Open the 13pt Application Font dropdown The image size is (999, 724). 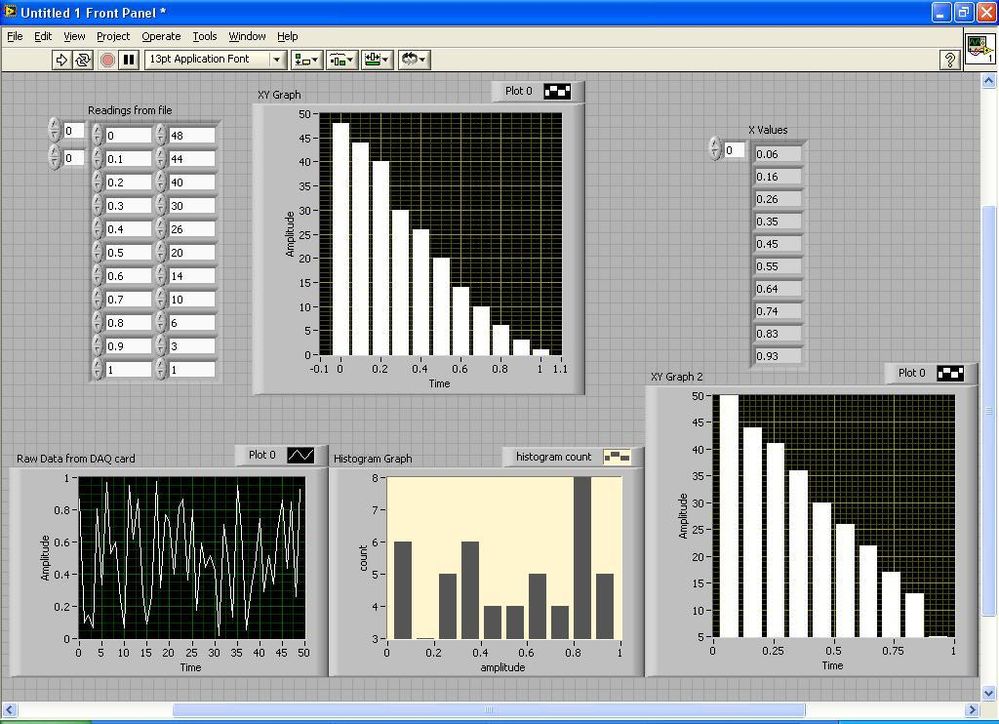point(215,59)
